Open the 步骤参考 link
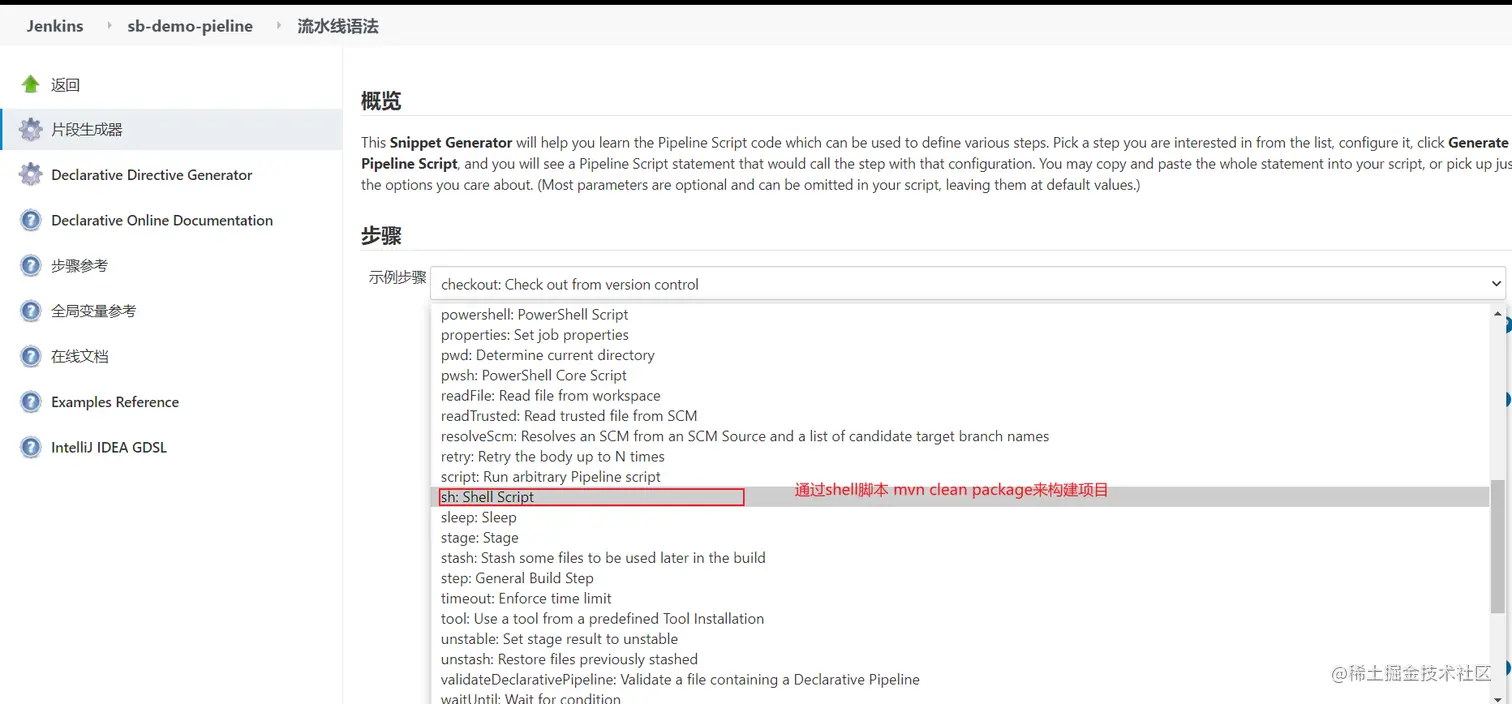Screen dimensions: 1512x704 tap(79, 266)
